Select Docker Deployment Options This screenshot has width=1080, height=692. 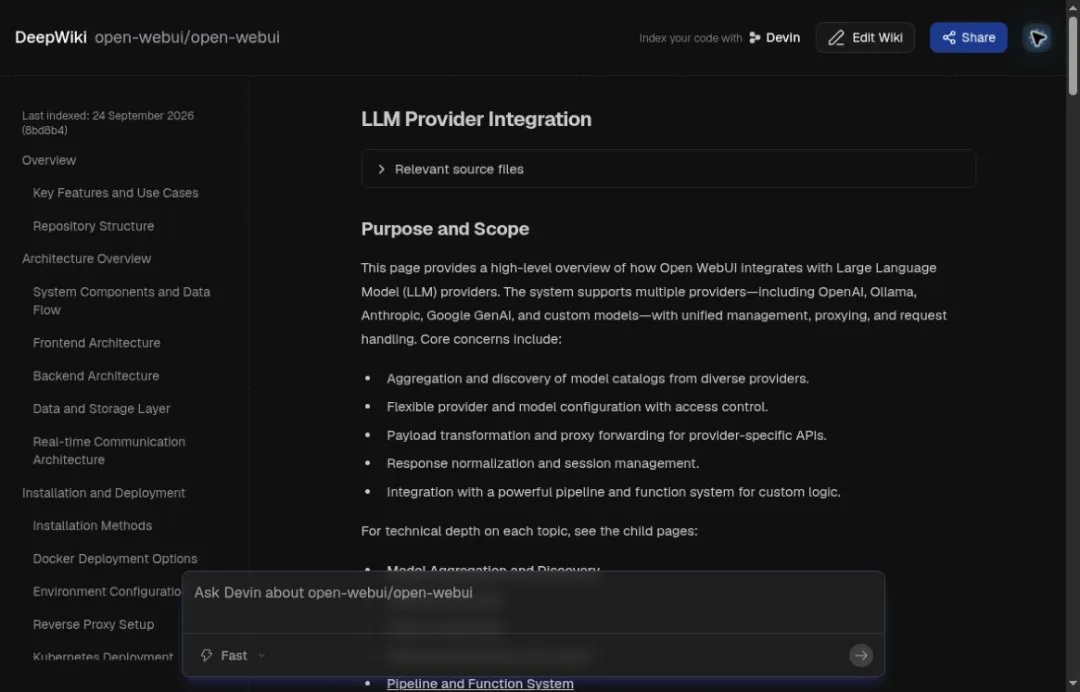tap(115, 559)
